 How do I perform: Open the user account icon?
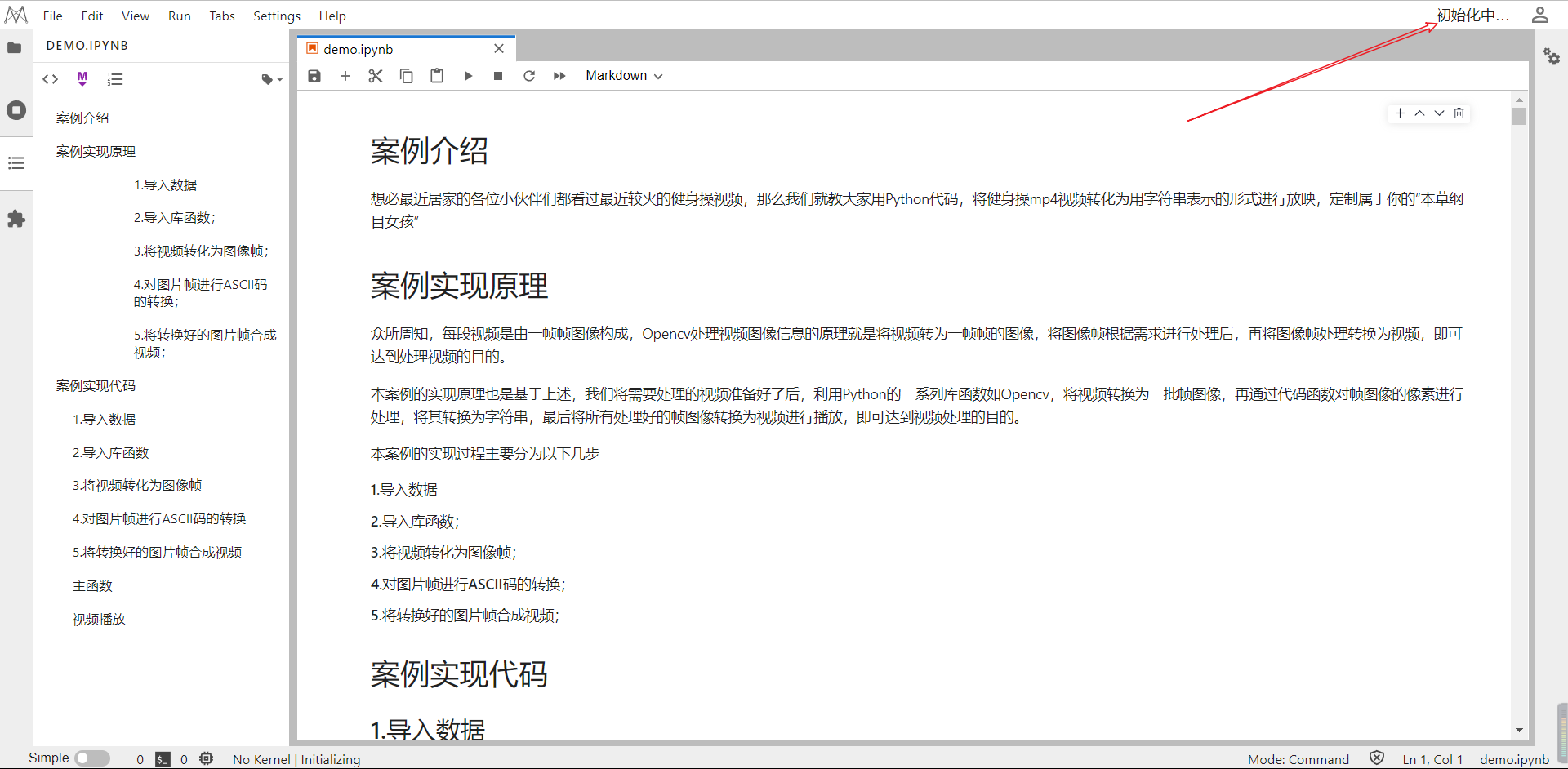click(x=1540, y=15)
